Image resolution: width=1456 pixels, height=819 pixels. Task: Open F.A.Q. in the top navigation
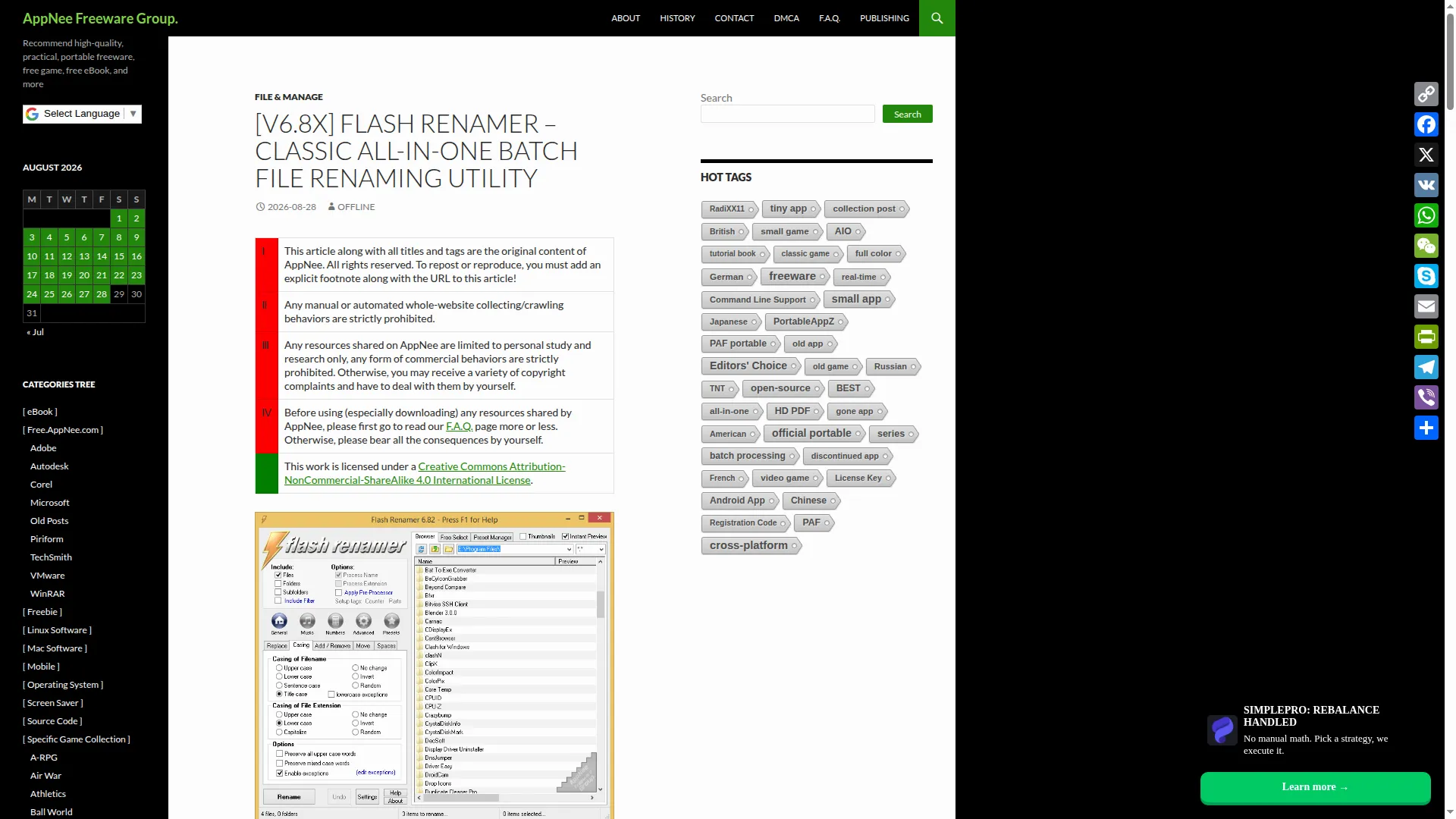[830, 18]
